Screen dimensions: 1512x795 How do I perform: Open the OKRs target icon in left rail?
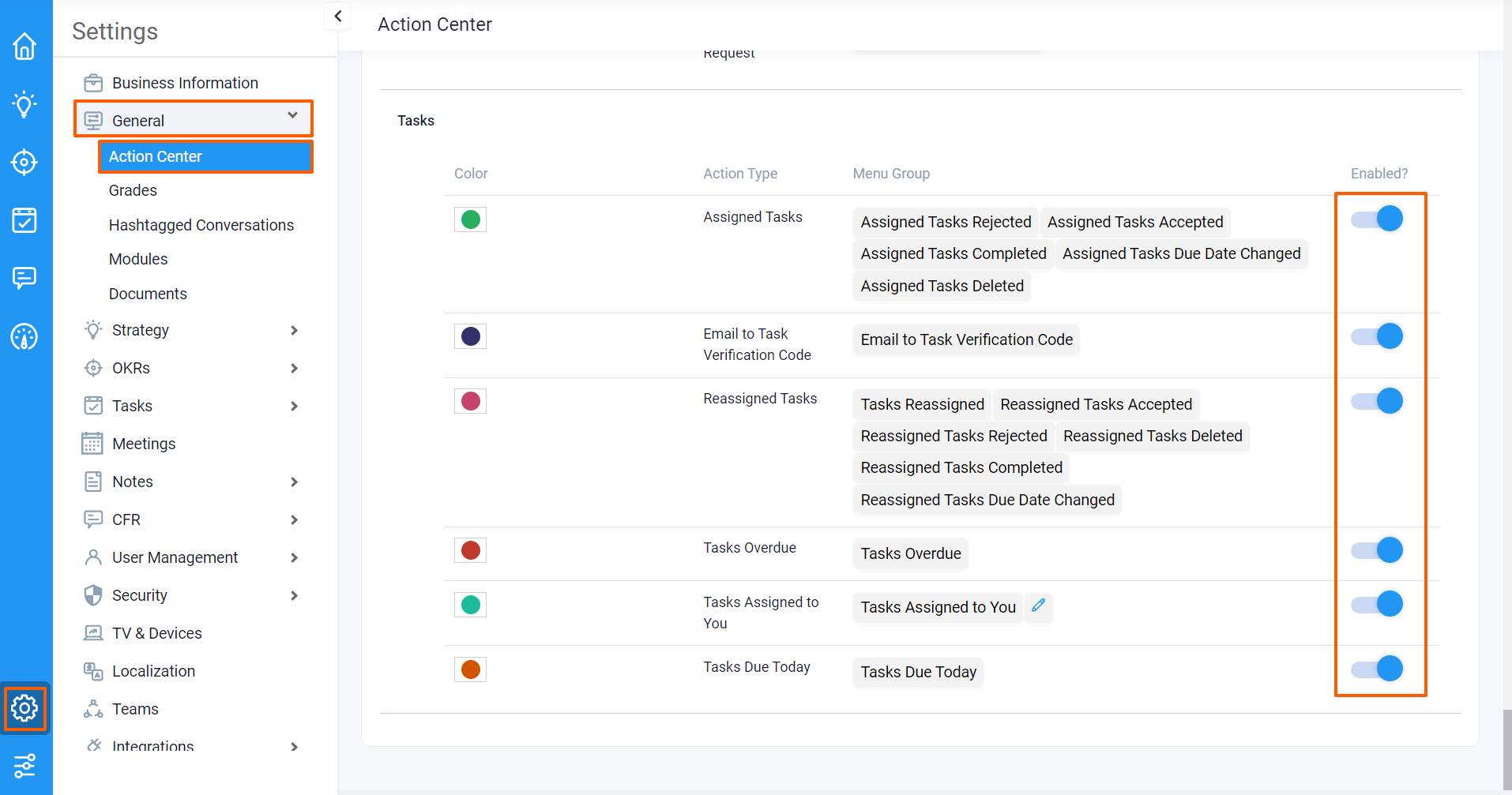(24, 163)
